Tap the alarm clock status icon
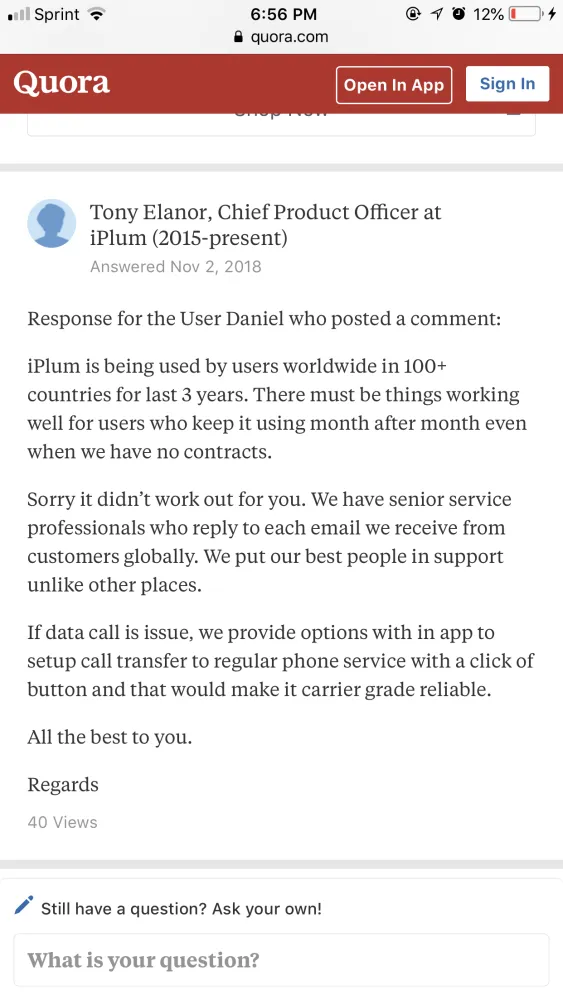The image size is (563, 1000). point(458,14)
